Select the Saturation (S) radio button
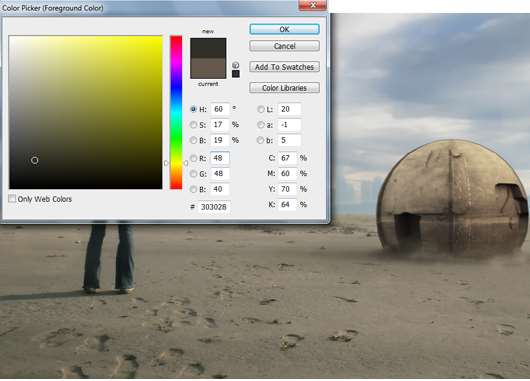 pos(193,125)
